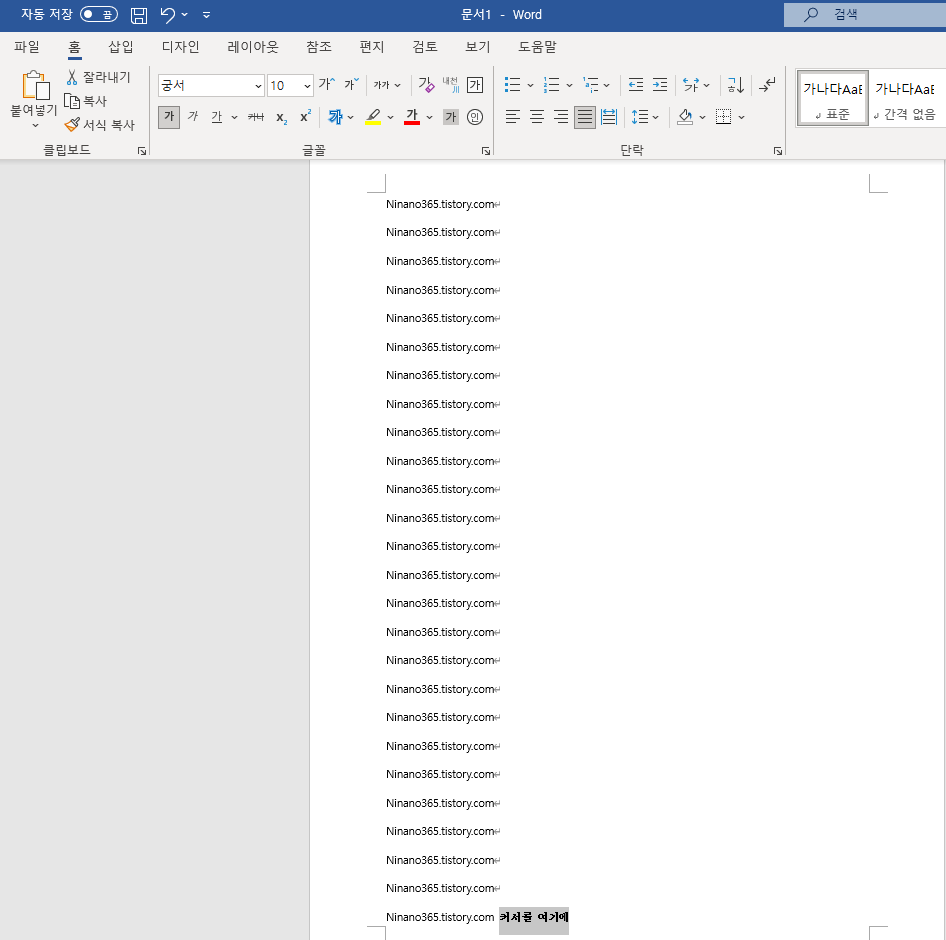Click the search box (검색)
946x940 pixels.
click(865, 14)
